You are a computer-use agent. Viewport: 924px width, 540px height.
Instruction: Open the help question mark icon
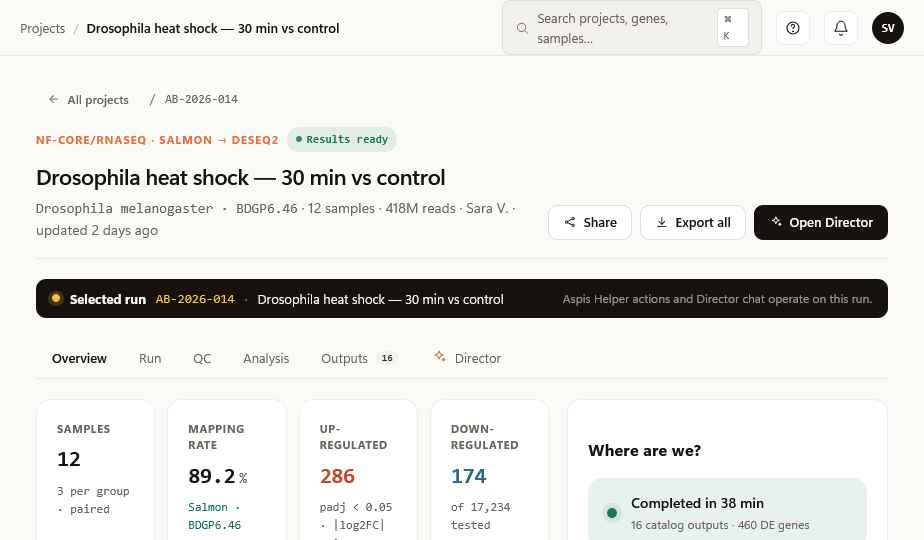[x=793, y=28]
